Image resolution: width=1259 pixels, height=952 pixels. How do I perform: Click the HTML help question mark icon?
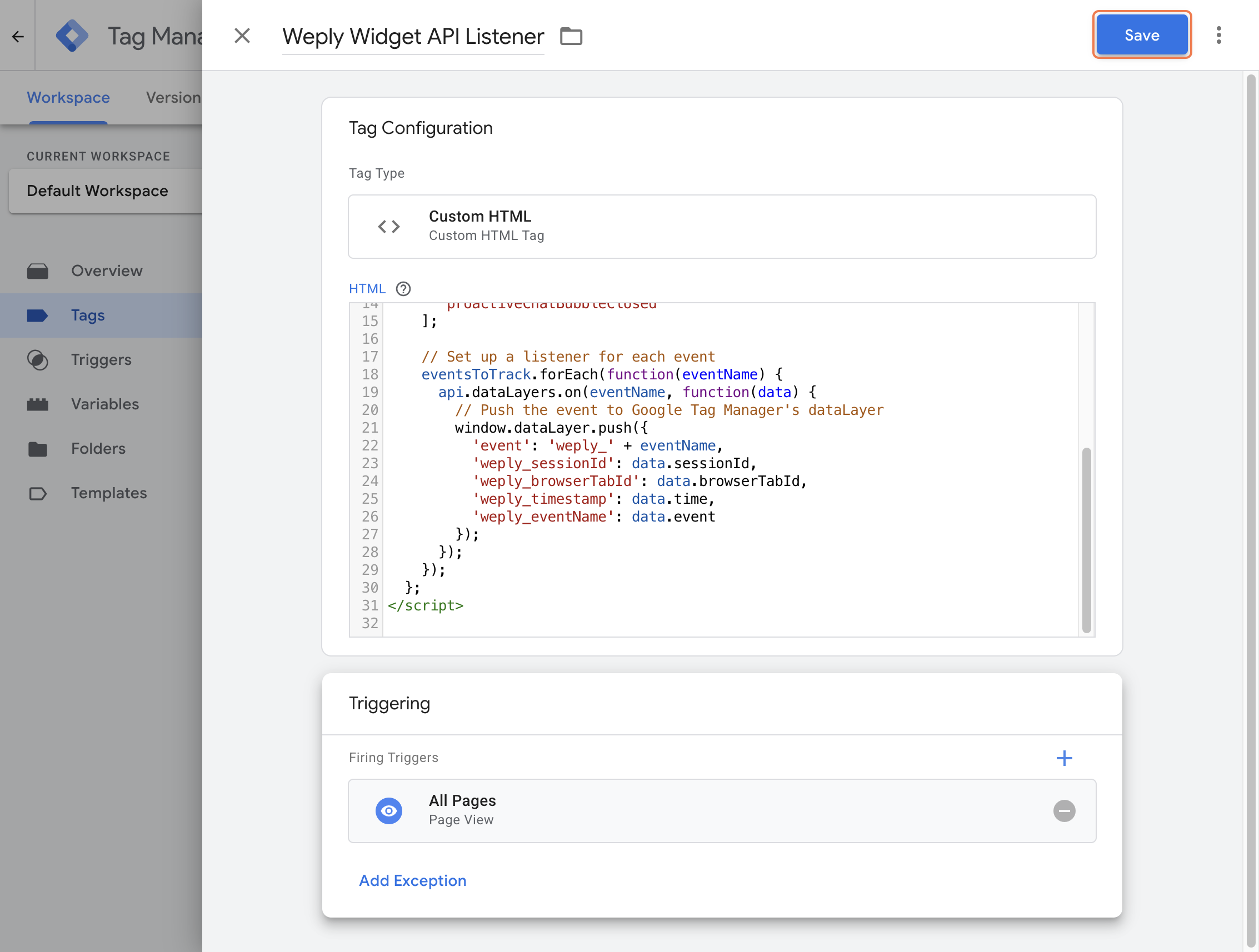point(403,288)
